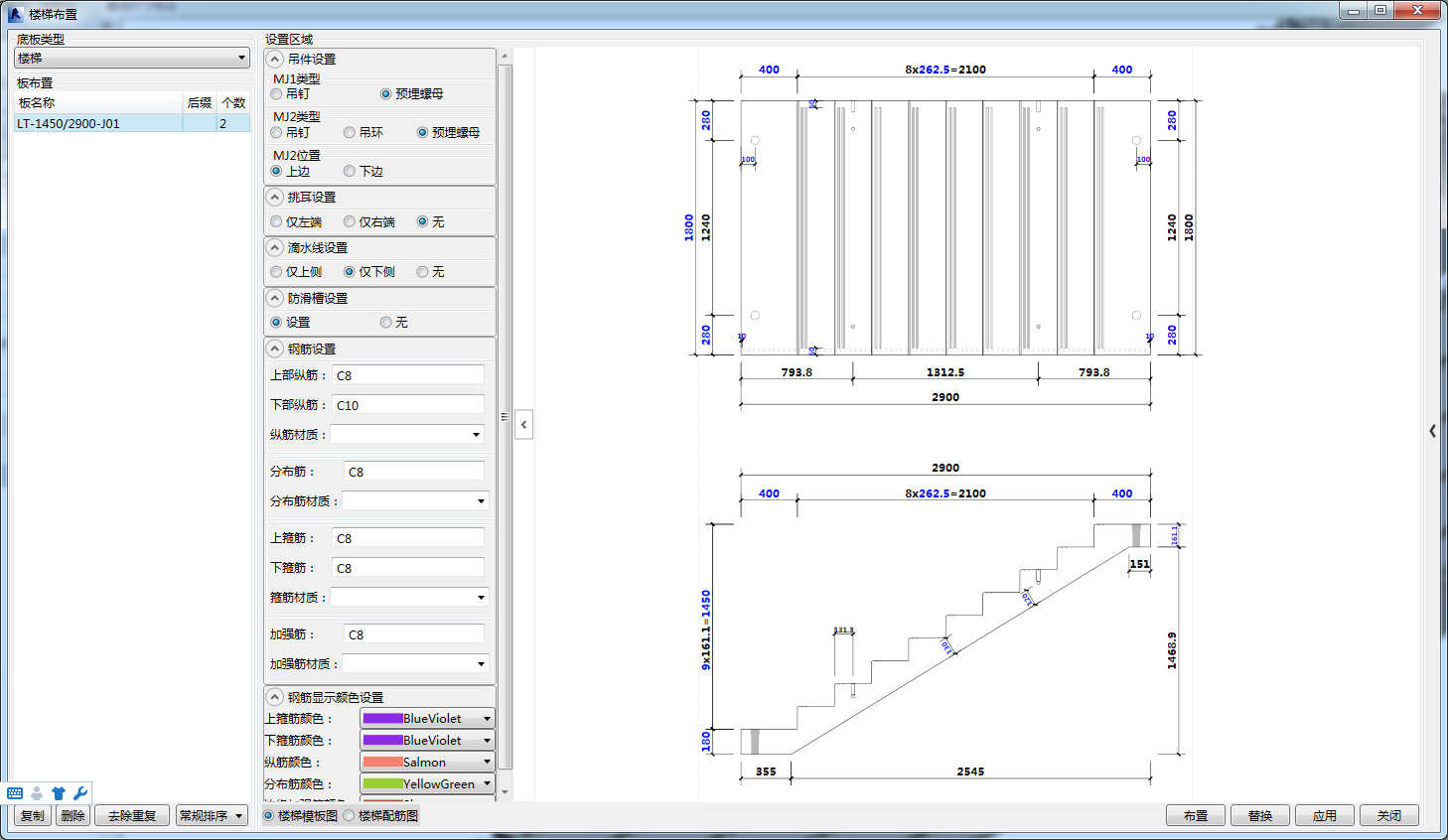
Task: Collapse the 吊件设置 section
Action: coord(276,60)
